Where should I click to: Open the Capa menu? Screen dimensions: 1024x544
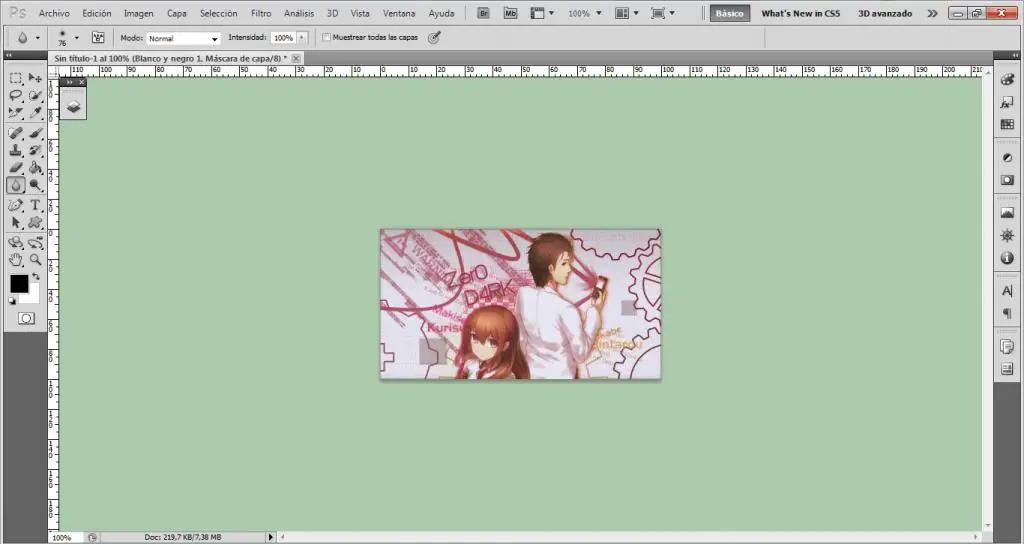point(176,13)
